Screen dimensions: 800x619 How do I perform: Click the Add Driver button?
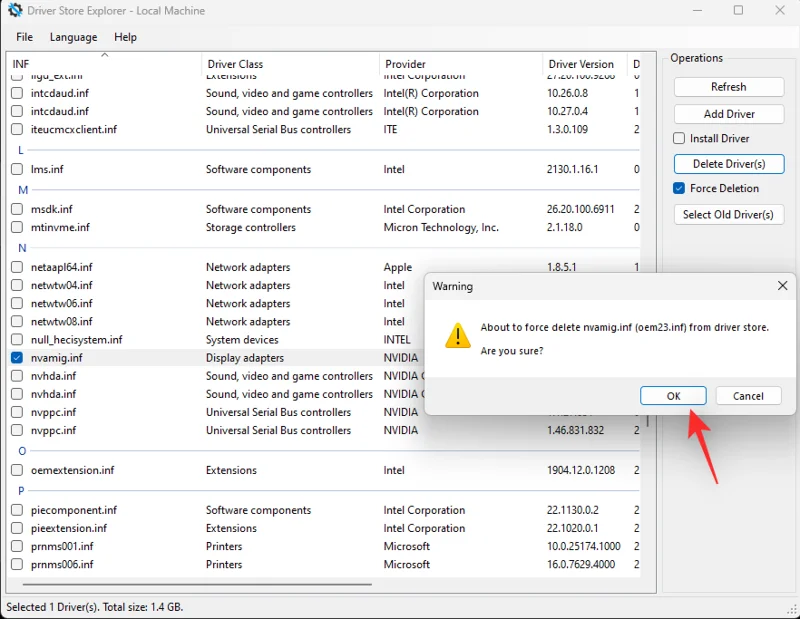pyautogui.click(x=728, y=113)
